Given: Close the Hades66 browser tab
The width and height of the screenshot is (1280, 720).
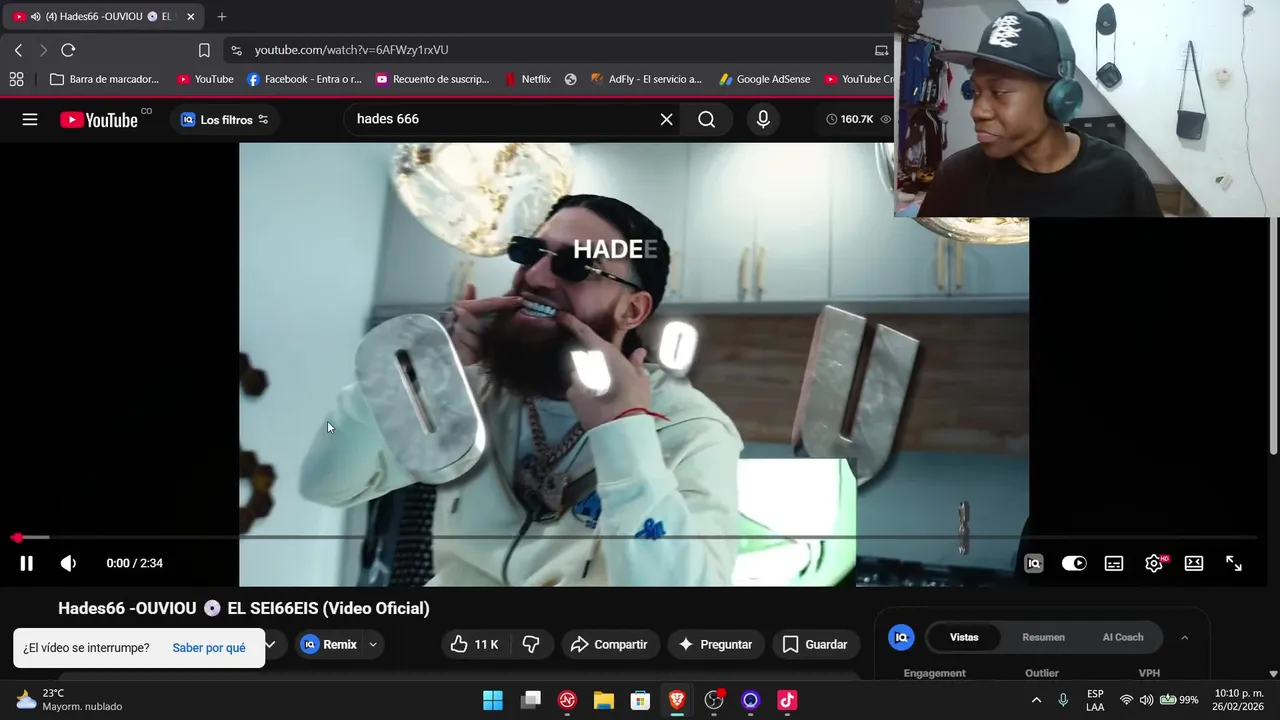Looking at the screenshot, I should 190,17.
